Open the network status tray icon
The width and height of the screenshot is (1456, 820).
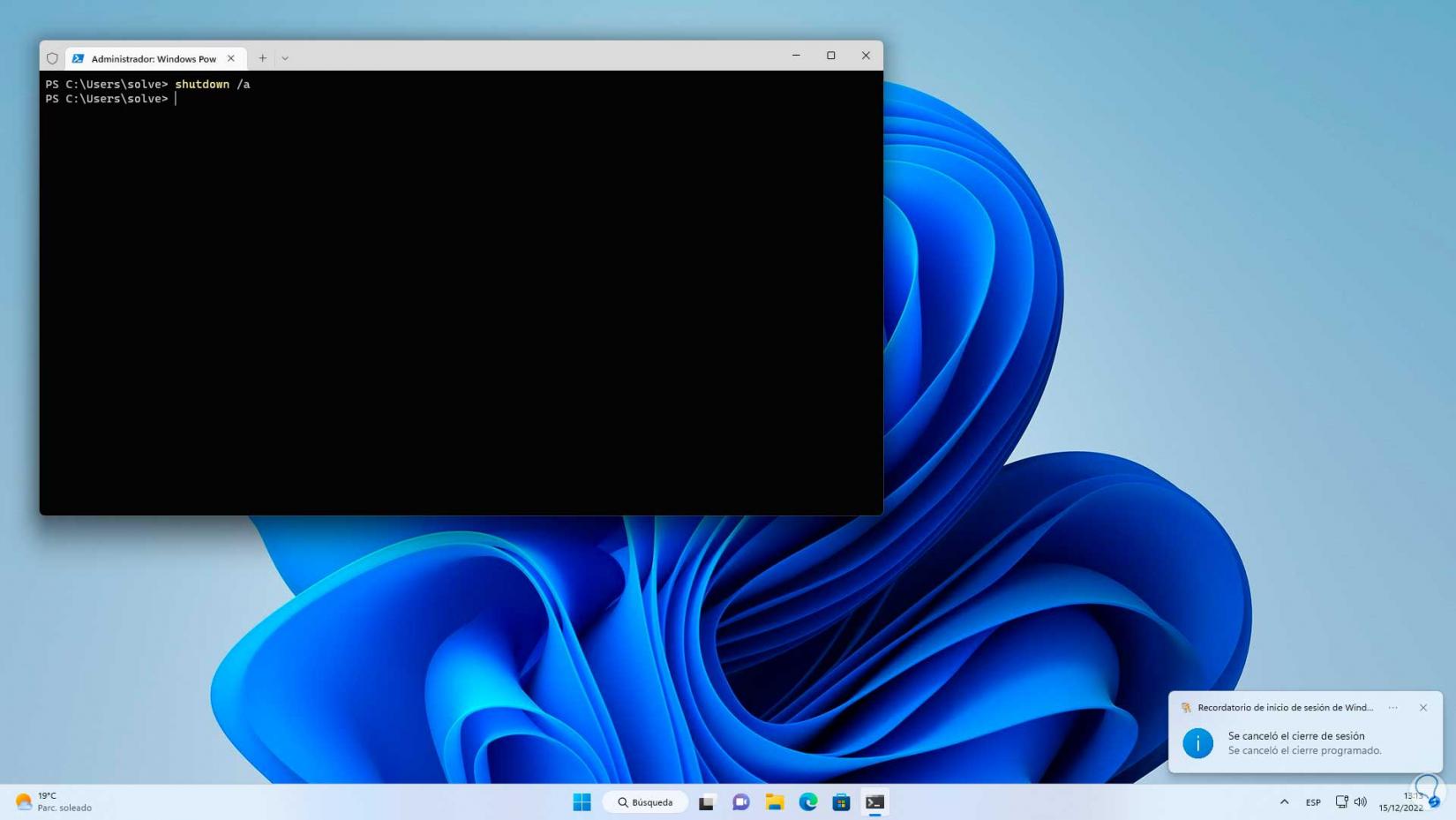click(1341, 801)
